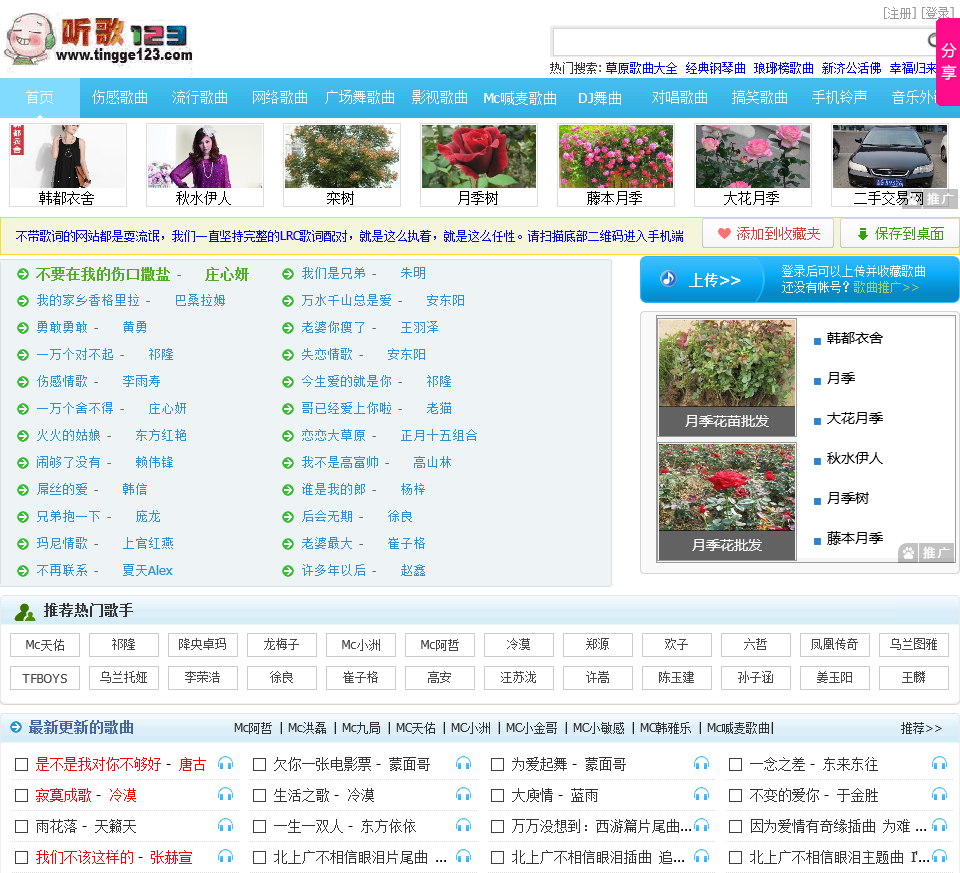Click headphone icon for 大庾情
The height and width of the screenshot is (873, 960).
click(x=701, y=795)
